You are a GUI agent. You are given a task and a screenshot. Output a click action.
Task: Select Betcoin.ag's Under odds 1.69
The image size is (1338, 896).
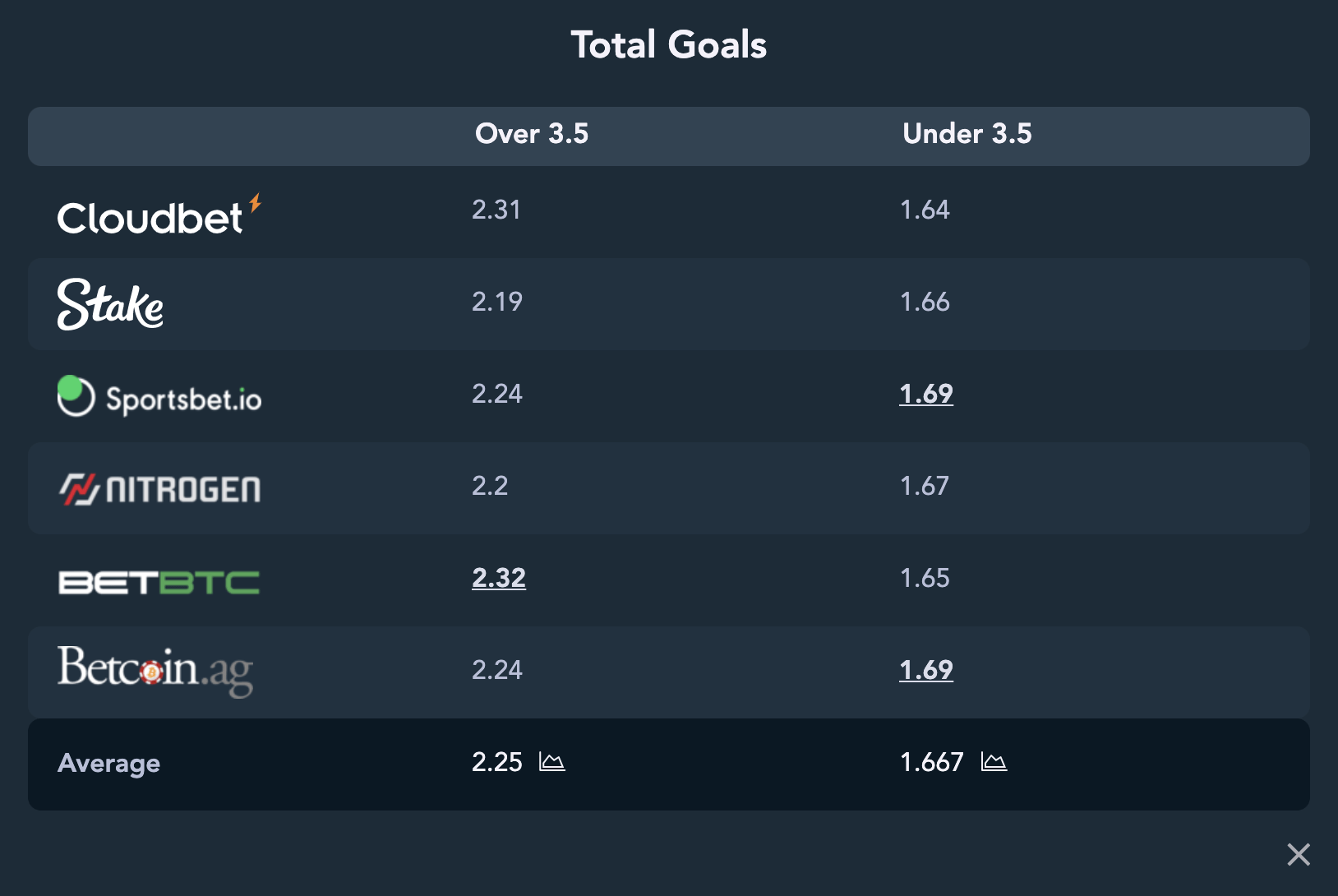(x=926, y=670)
